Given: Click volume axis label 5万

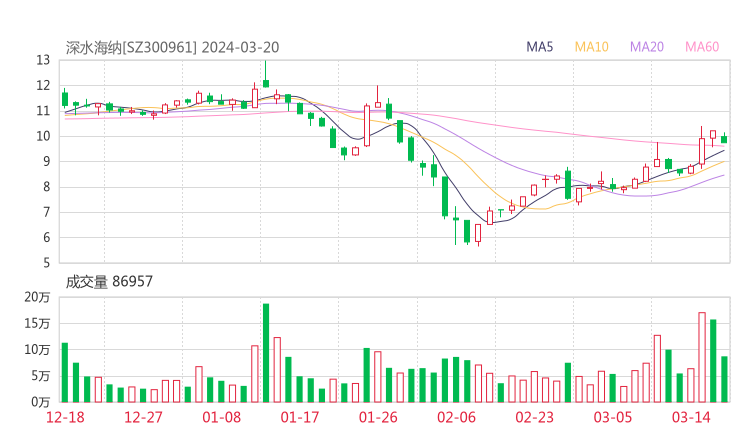Looking at the screenshot, I should tap(41, 376).
